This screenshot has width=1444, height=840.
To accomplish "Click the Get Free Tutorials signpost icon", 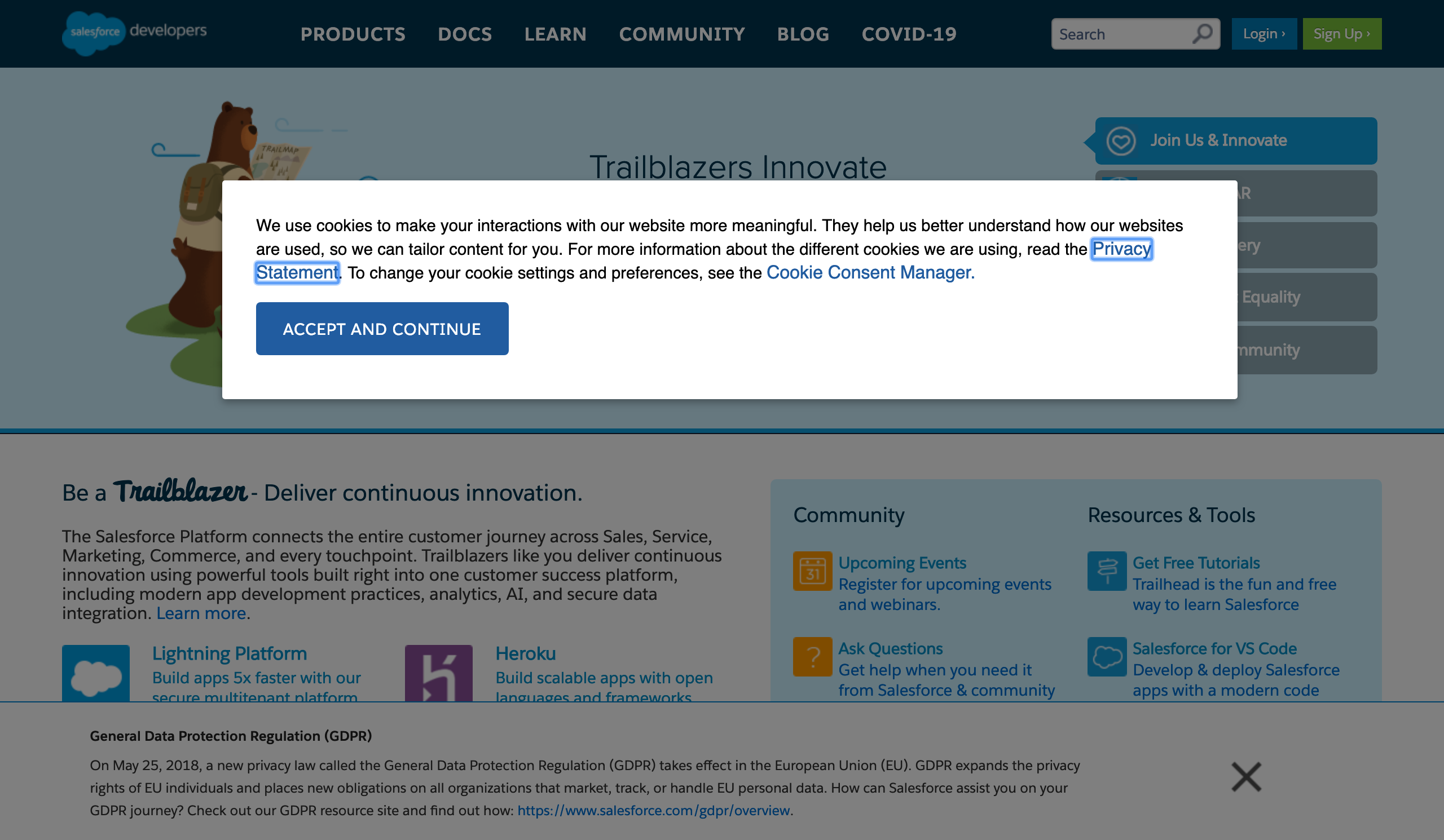I will click(x=1107, y=571).
